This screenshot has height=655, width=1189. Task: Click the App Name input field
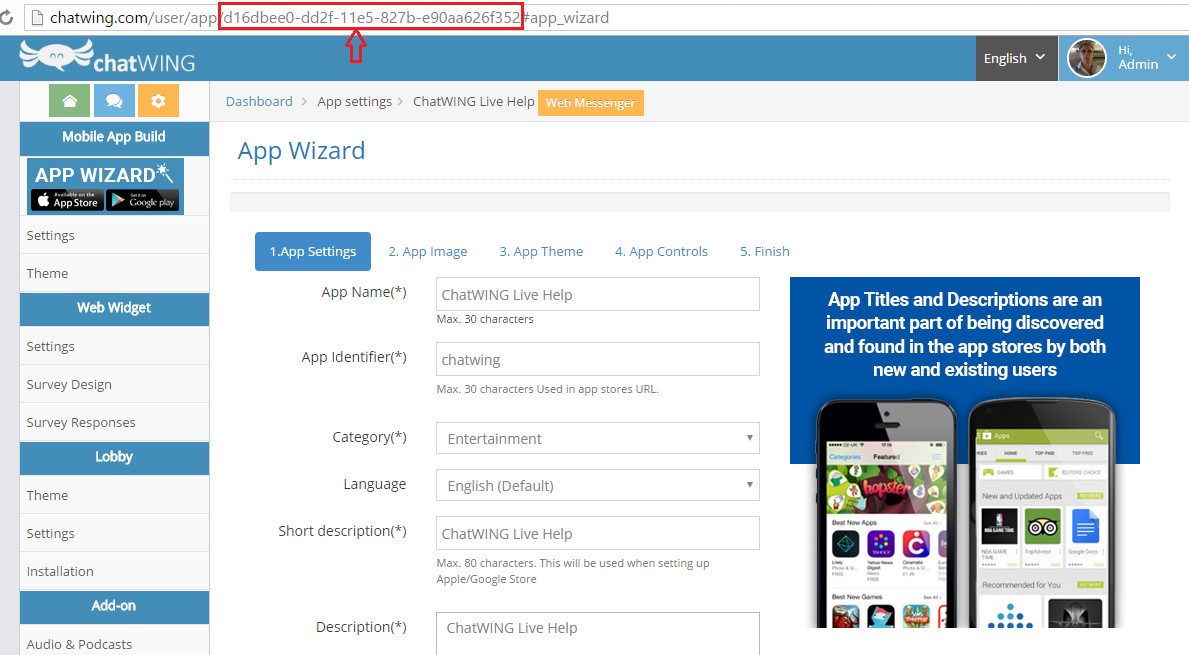tap(598, 294)
